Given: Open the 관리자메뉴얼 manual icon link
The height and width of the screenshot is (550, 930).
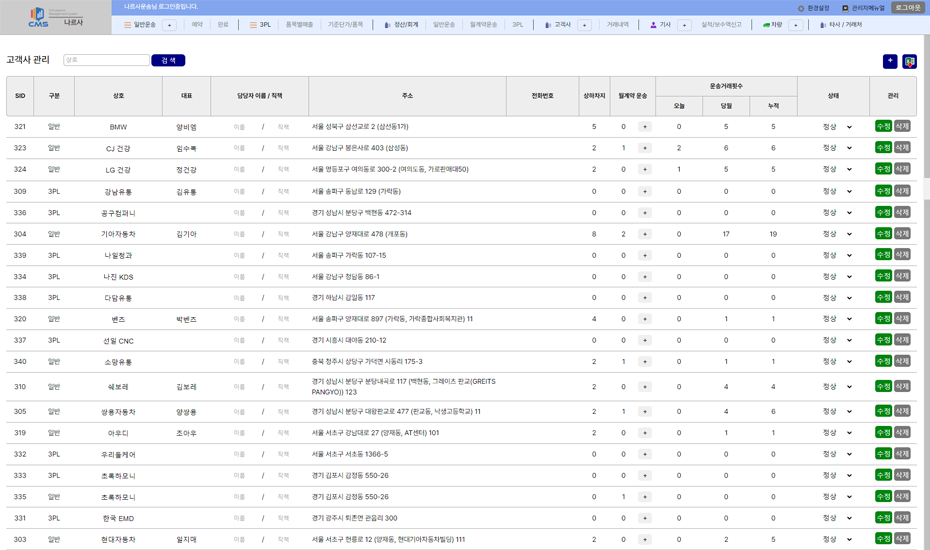Looking at the screenshot, I should (863, 8).
